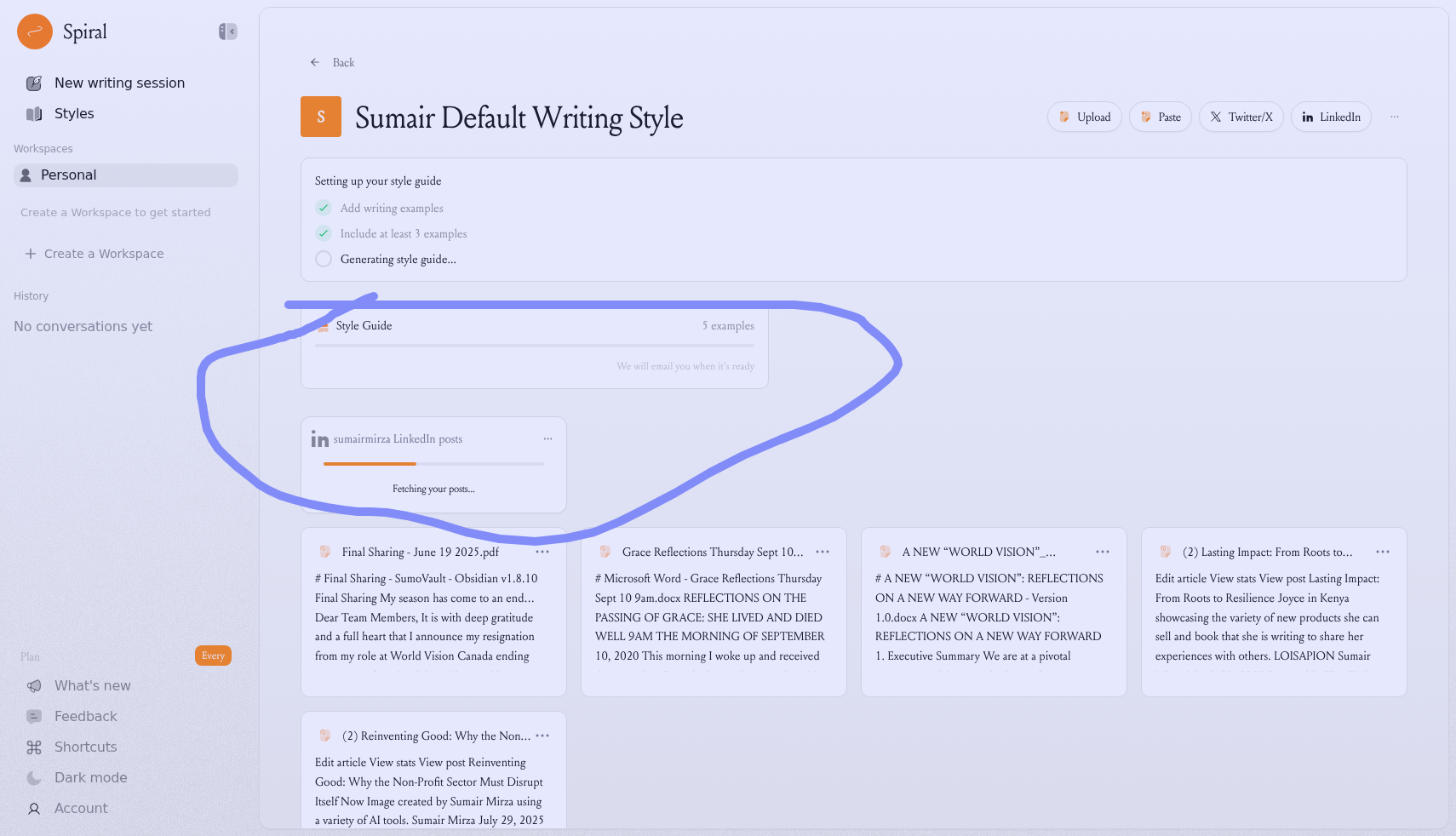Click the Spiral logo icon
This screenshot has height=836, width=1456.
pyautogui.click(x=35, y=31)
